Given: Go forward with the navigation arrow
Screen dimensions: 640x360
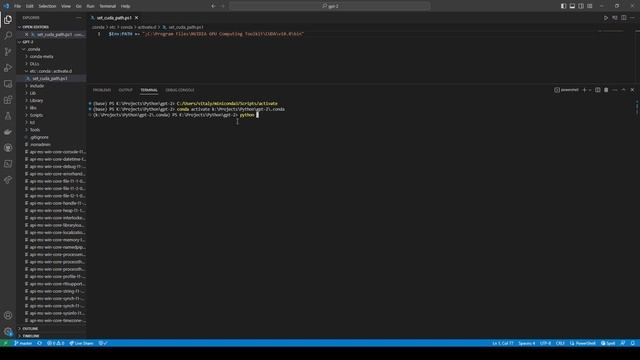Looking at the screenshot, I should coord(223,6).
